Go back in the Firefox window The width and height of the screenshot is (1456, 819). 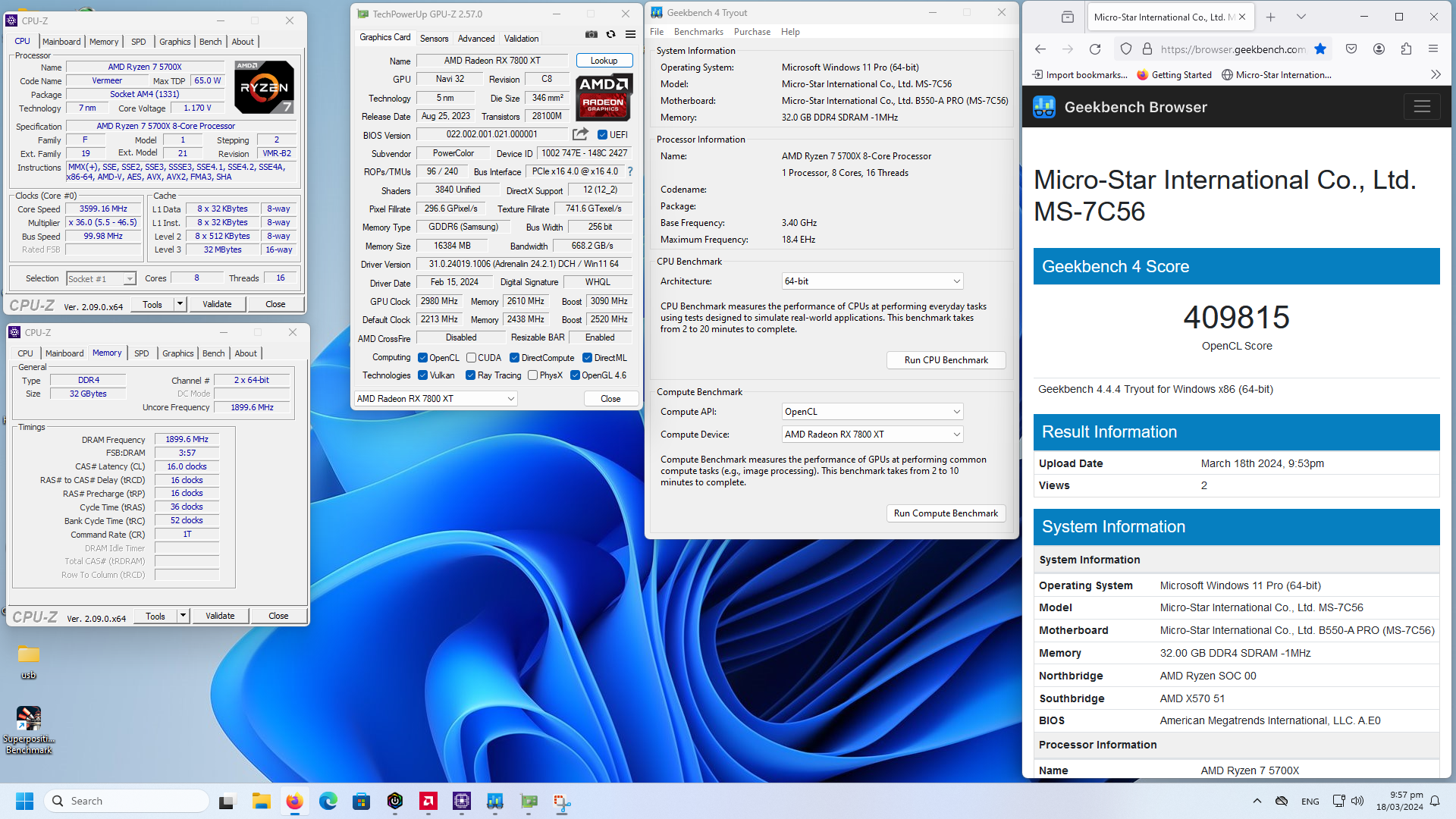1040,49
